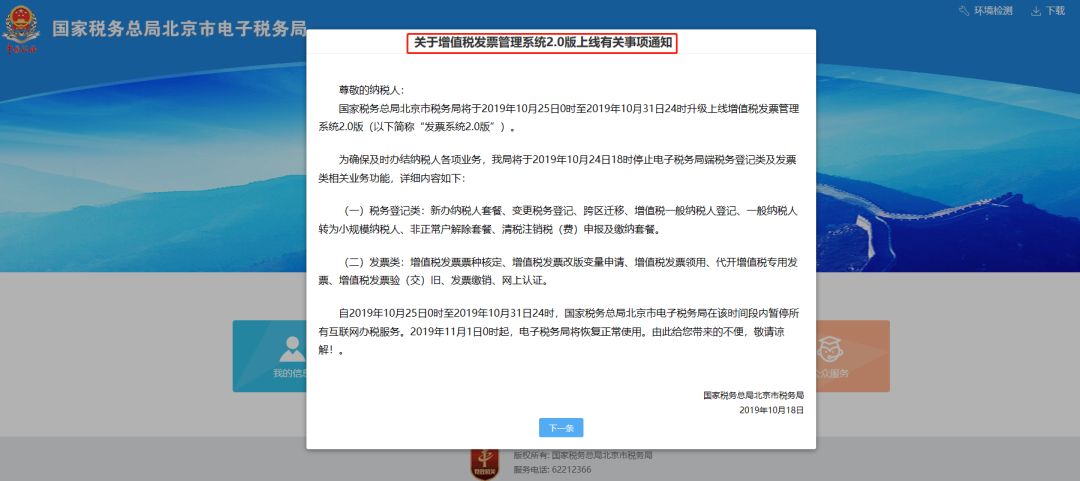Click the download arrow icon beside 下载
1080x481 pixels.
(x=1036, y=11)
